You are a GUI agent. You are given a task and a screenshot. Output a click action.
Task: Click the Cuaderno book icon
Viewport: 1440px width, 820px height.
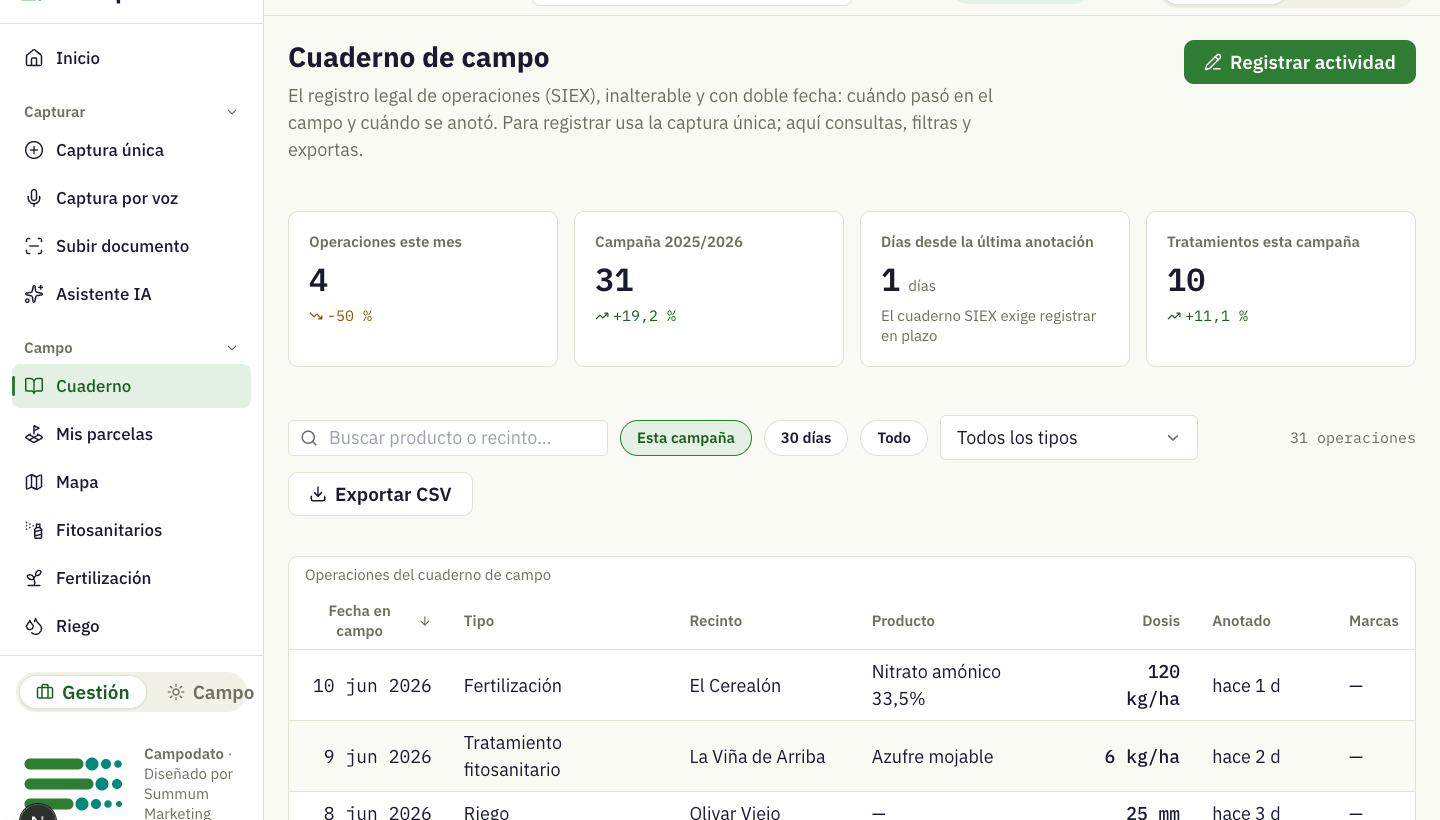pyautogui.click(x=34, y=386)
